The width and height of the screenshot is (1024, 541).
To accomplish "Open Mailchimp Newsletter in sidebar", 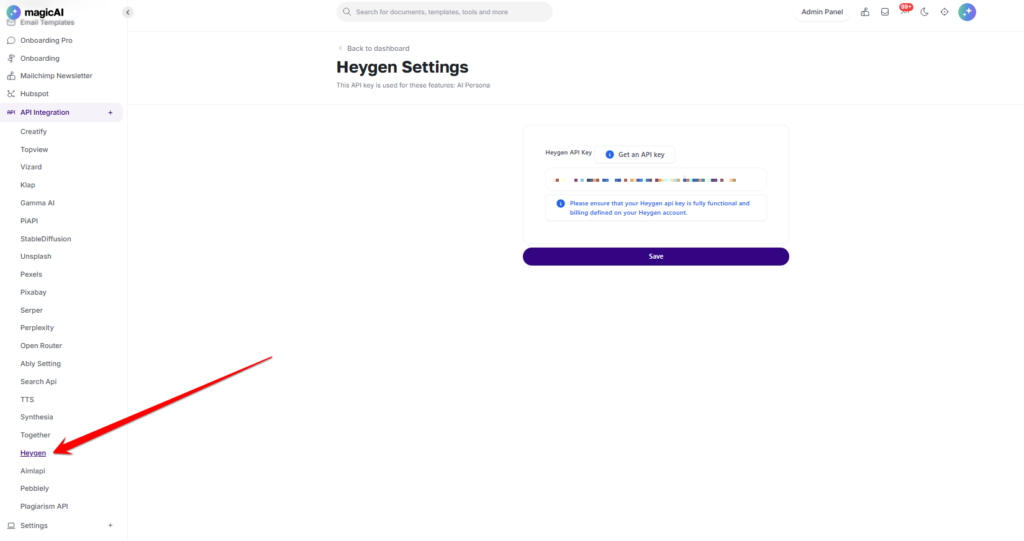I will click(x=56, y=76).
